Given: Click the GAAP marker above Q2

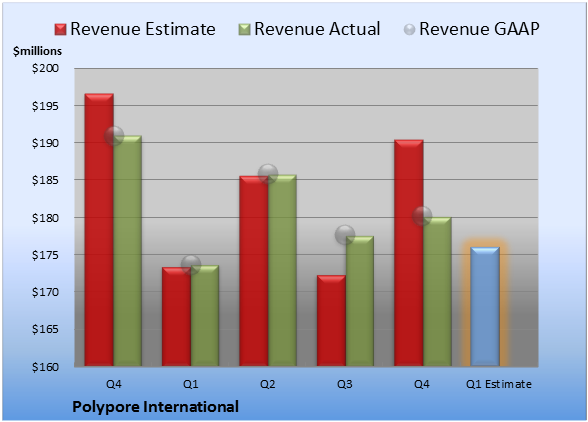Looking at the screenshot, I should pos(268,174).
